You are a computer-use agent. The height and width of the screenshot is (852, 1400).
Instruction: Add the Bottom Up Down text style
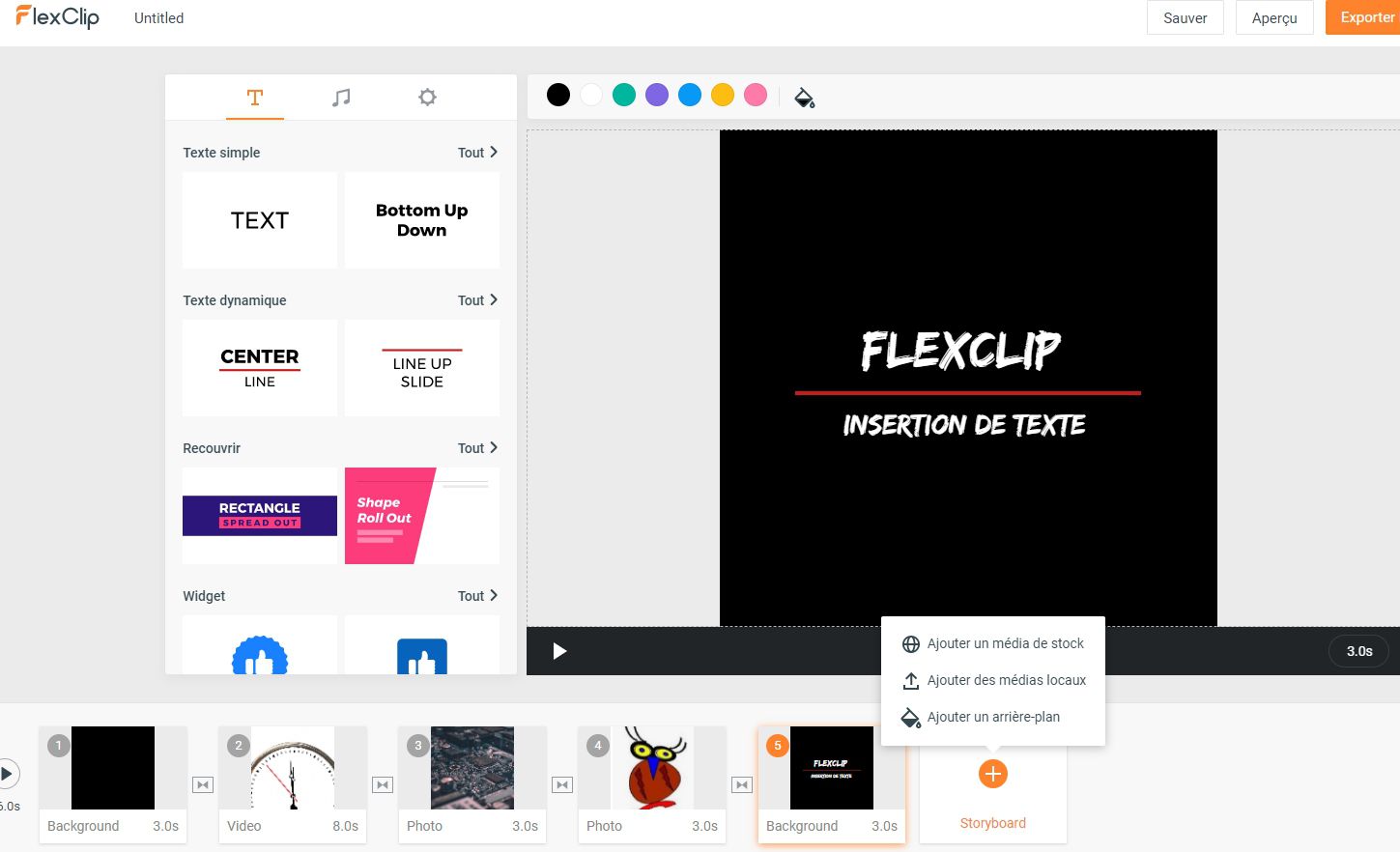[422, 220]
